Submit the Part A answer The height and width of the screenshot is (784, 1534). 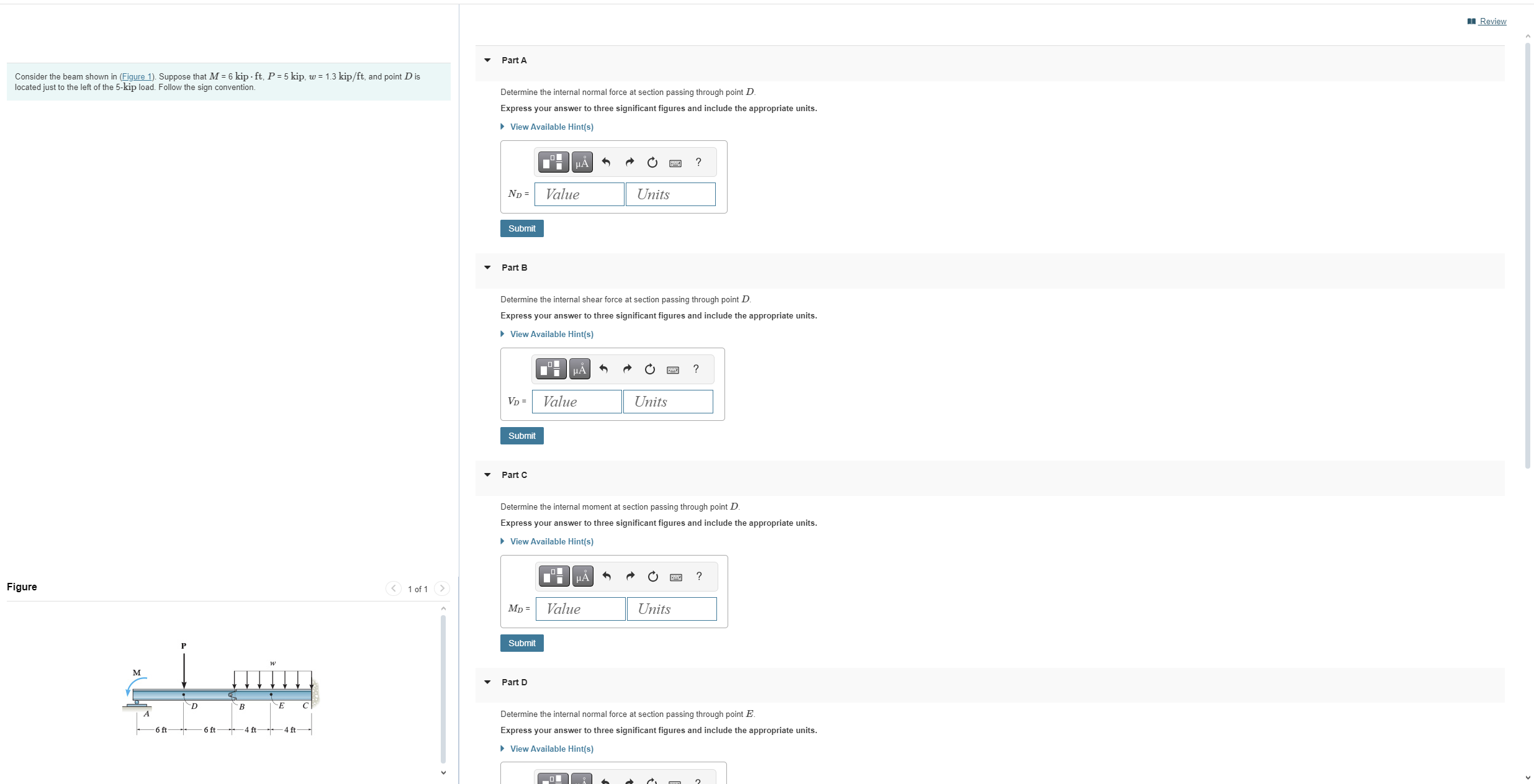[521, 228]
